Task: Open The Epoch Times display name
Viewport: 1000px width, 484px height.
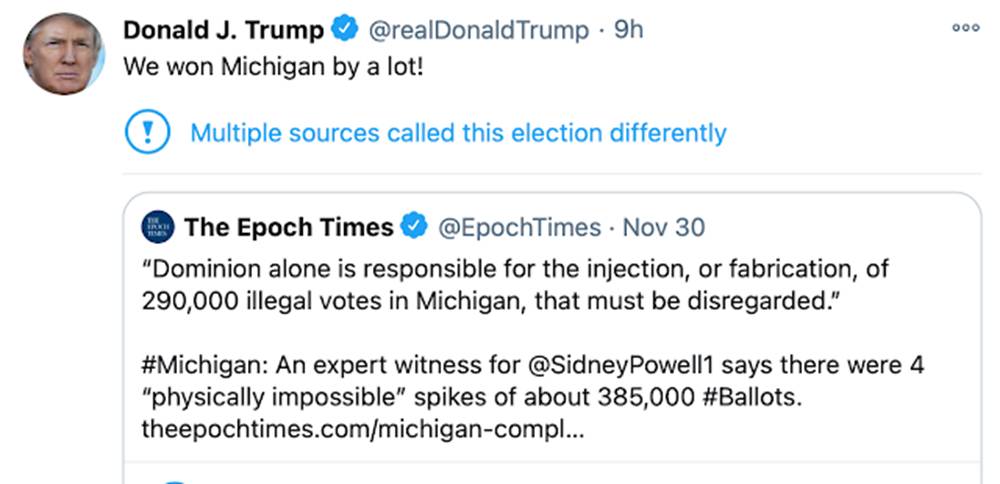Action: pyautogui.click(x=289, y=228)
